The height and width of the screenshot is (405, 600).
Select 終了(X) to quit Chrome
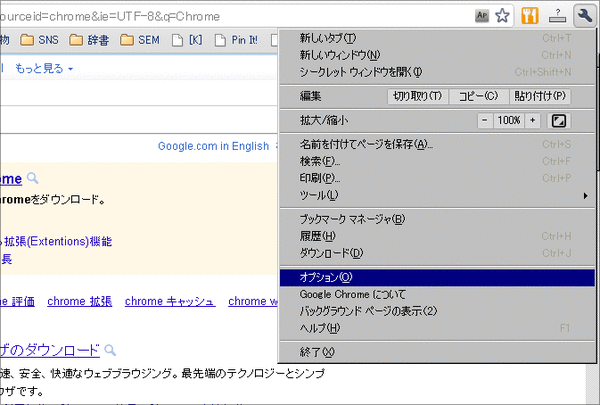coord(437,352)
